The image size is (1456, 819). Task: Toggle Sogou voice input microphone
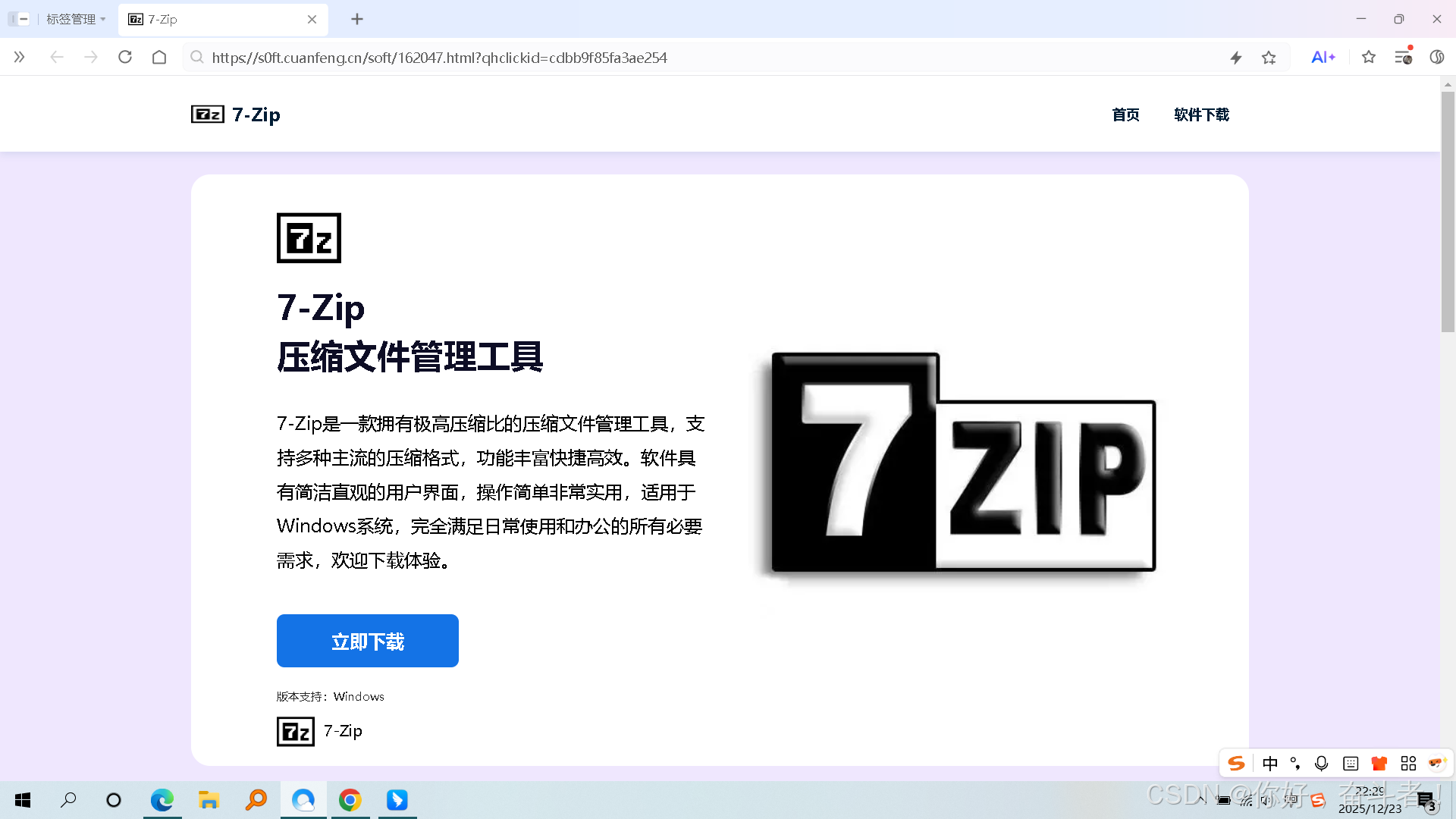tap(1321, 764)
